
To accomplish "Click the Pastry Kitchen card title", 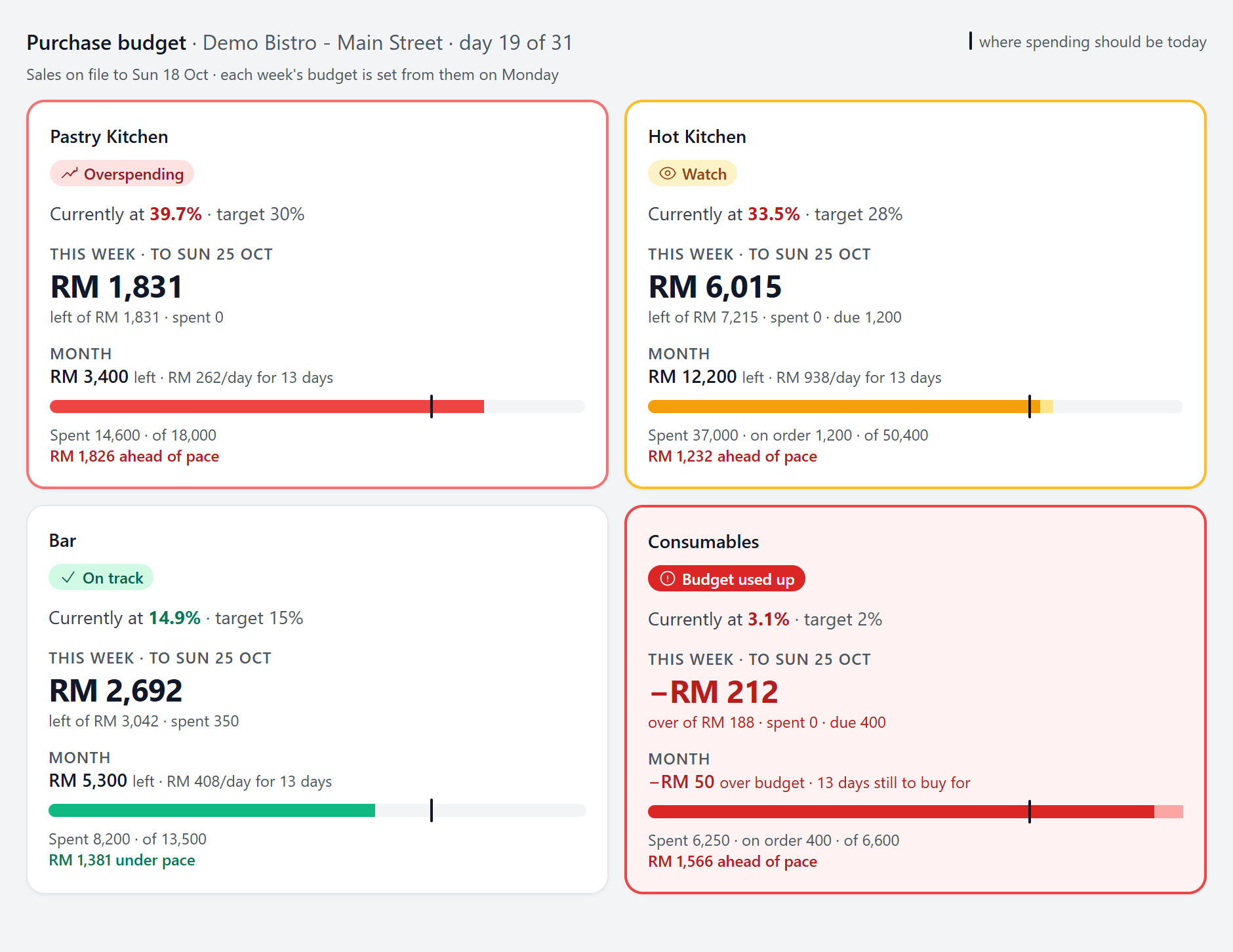I will click(x=109, y=136).
